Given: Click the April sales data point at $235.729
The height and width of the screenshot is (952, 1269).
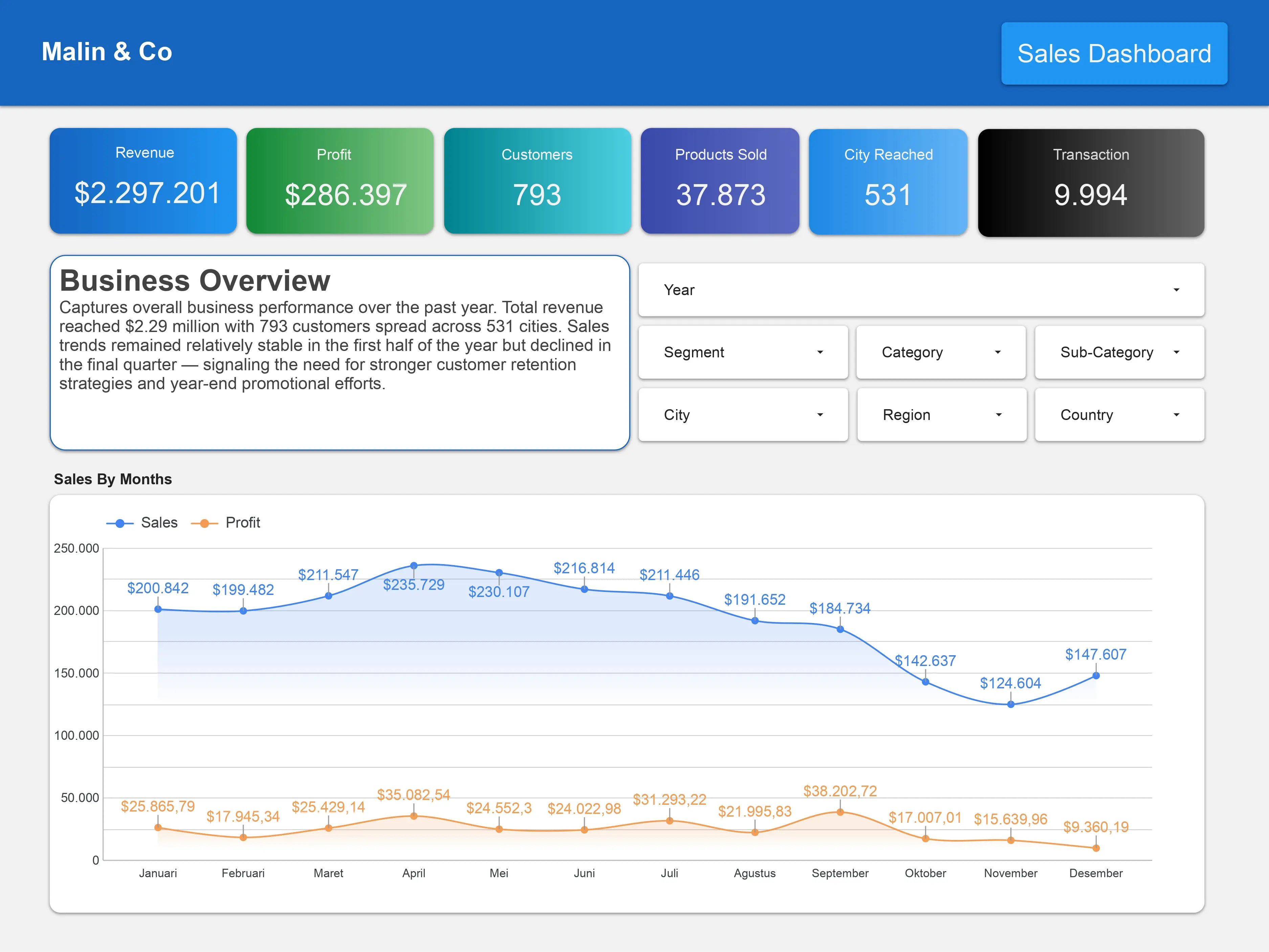Looking at the screenshot, I should point(414,565).
